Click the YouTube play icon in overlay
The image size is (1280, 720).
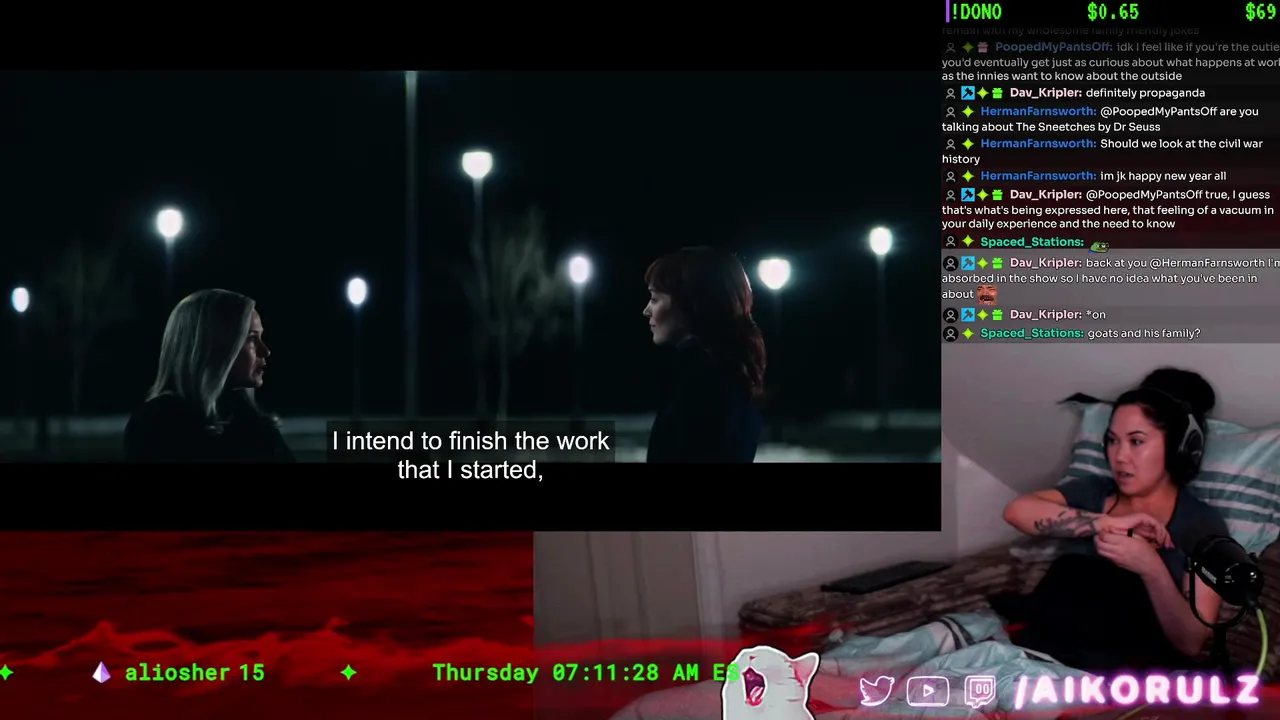coord(928,691)
